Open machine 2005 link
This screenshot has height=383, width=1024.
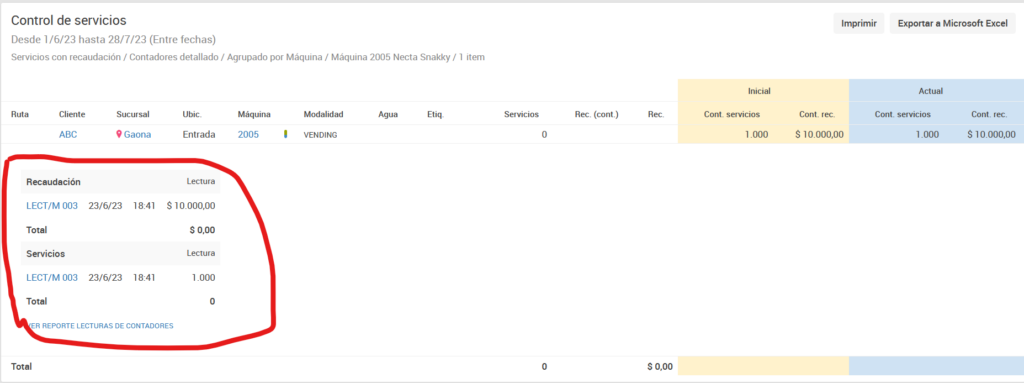[248, 135]
